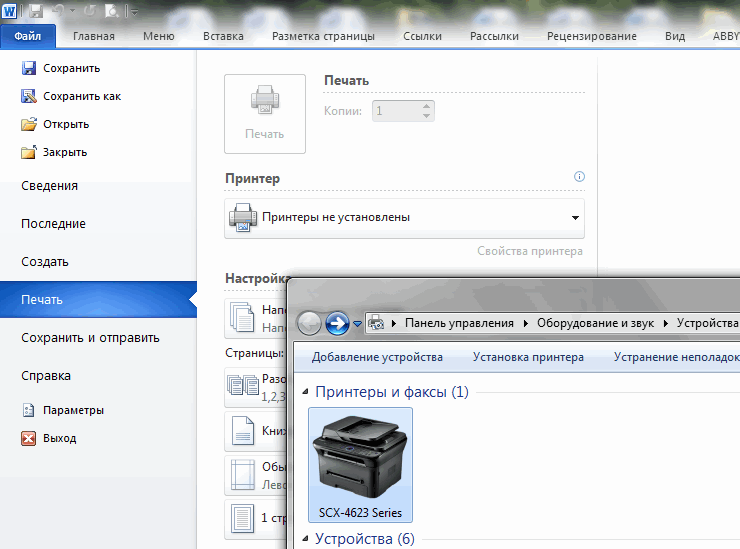Click the printer info icon beside Принтер
Image resolution: width=740 pixels, height=549 pixels.
click(579, 177)
